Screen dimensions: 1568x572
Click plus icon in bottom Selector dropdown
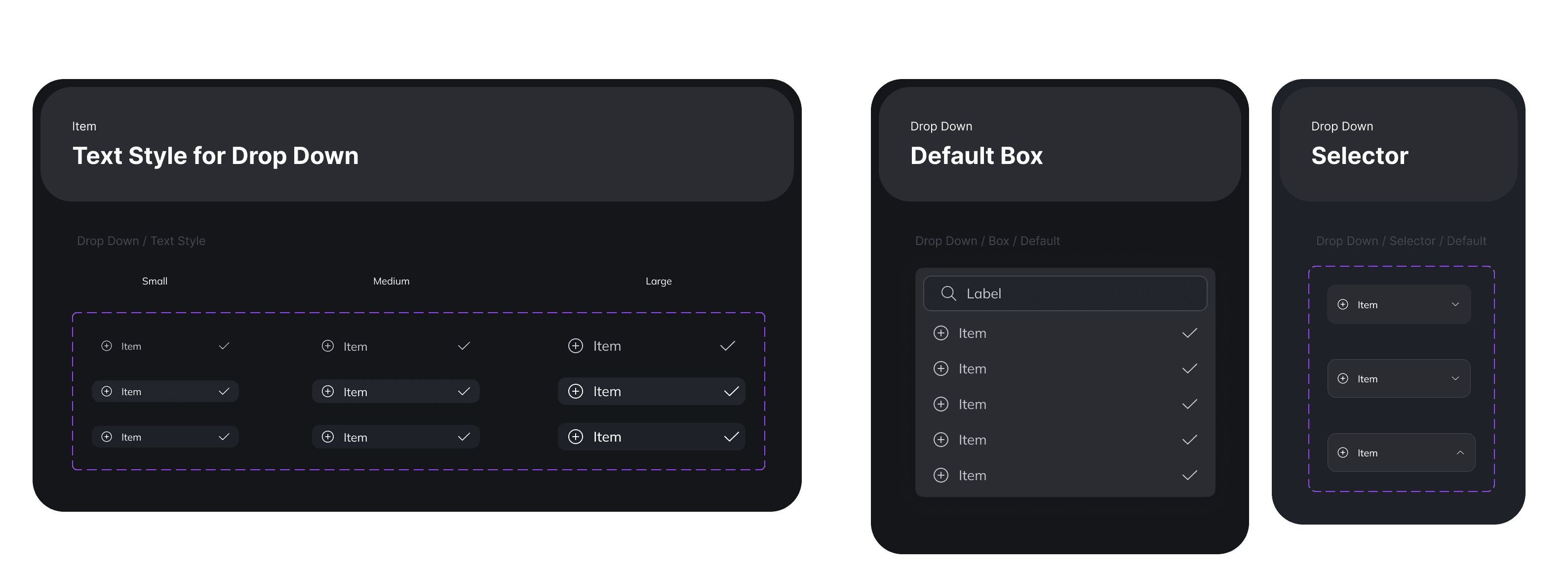tap(1343, 452)
